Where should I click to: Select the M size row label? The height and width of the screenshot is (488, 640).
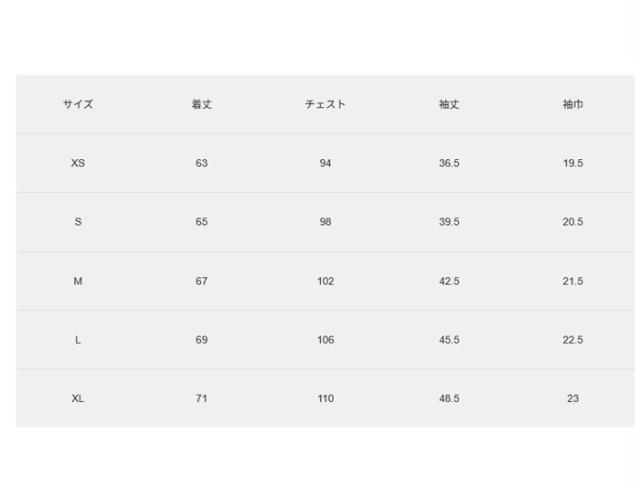78,281
